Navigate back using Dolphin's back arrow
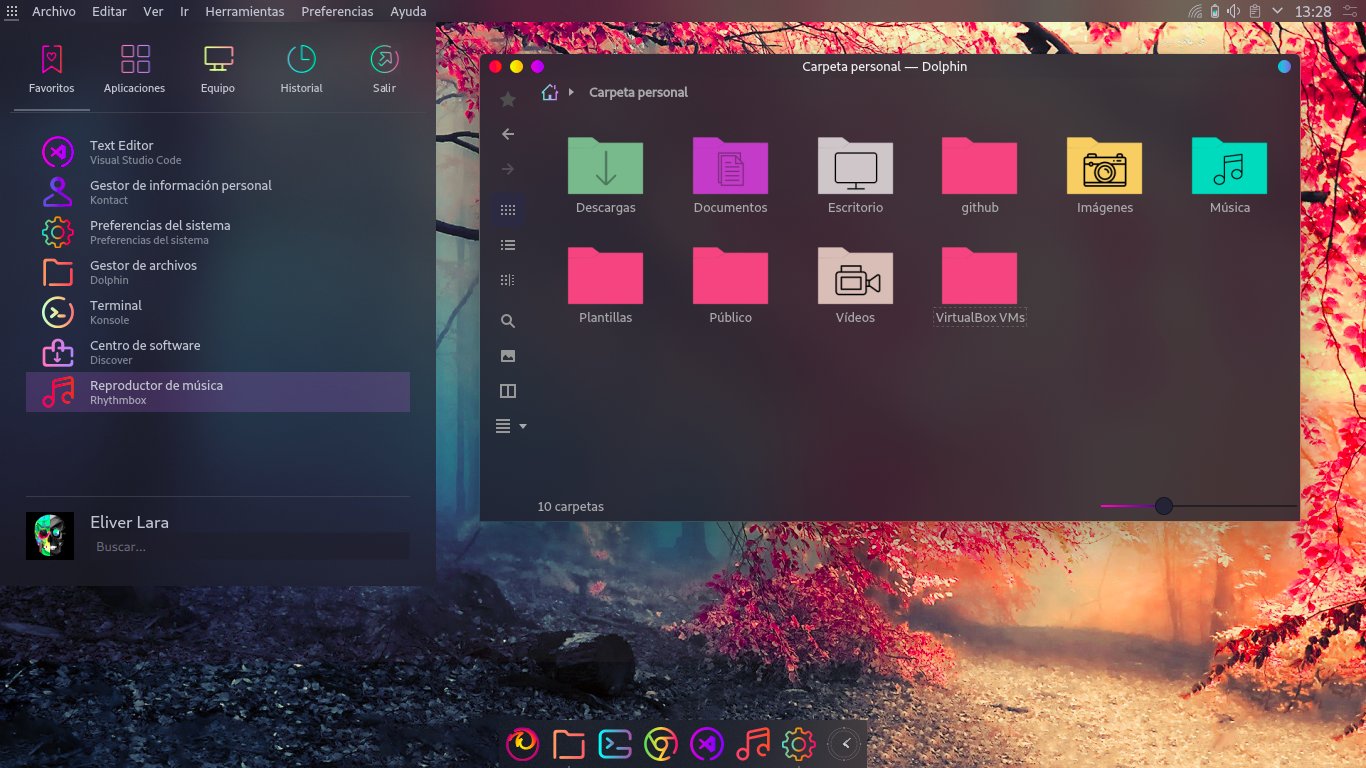Image resolution: width=1366 pixels, height=768 pixels. click(508, 133)
